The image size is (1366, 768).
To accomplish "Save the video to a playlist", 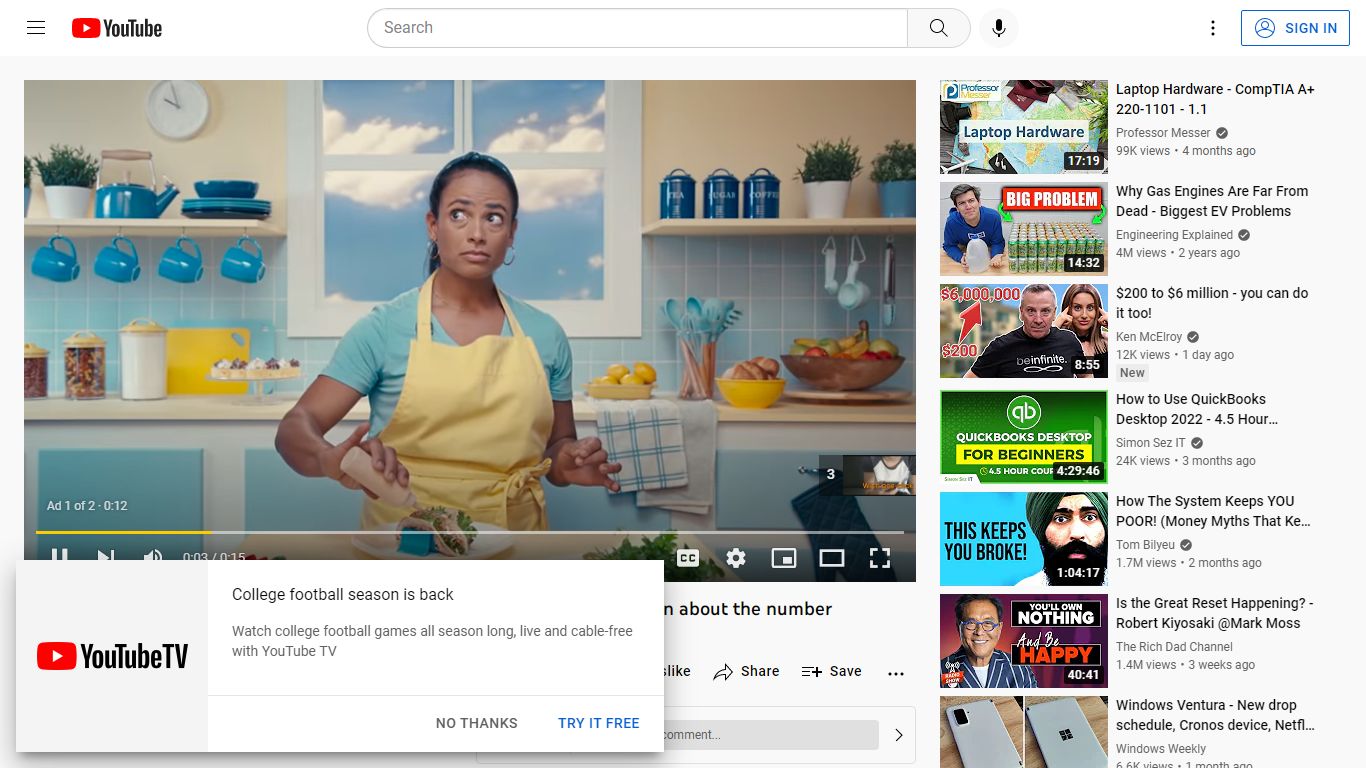I will point(831,672).
